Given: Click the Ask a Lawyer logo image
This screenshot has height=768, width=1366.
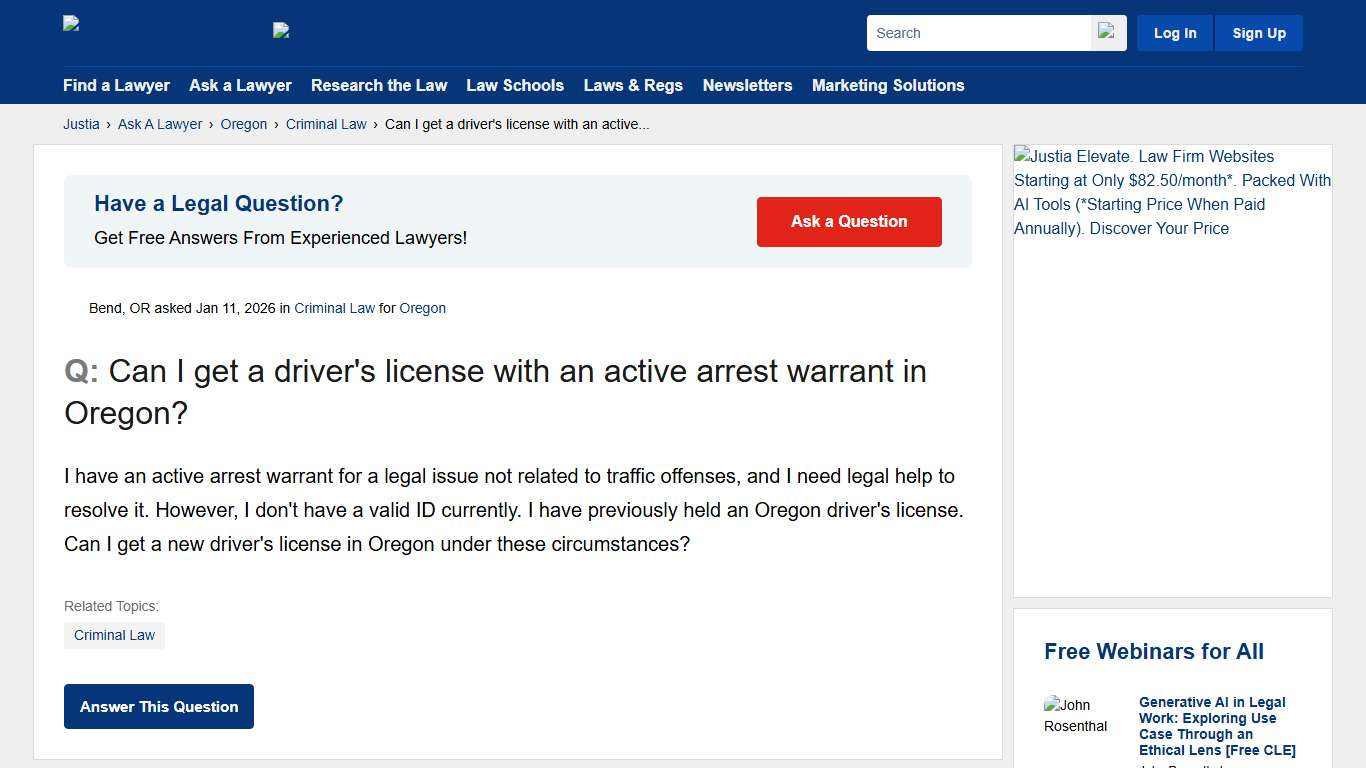Looking at the screenshot, I should (x=281, y=30).
